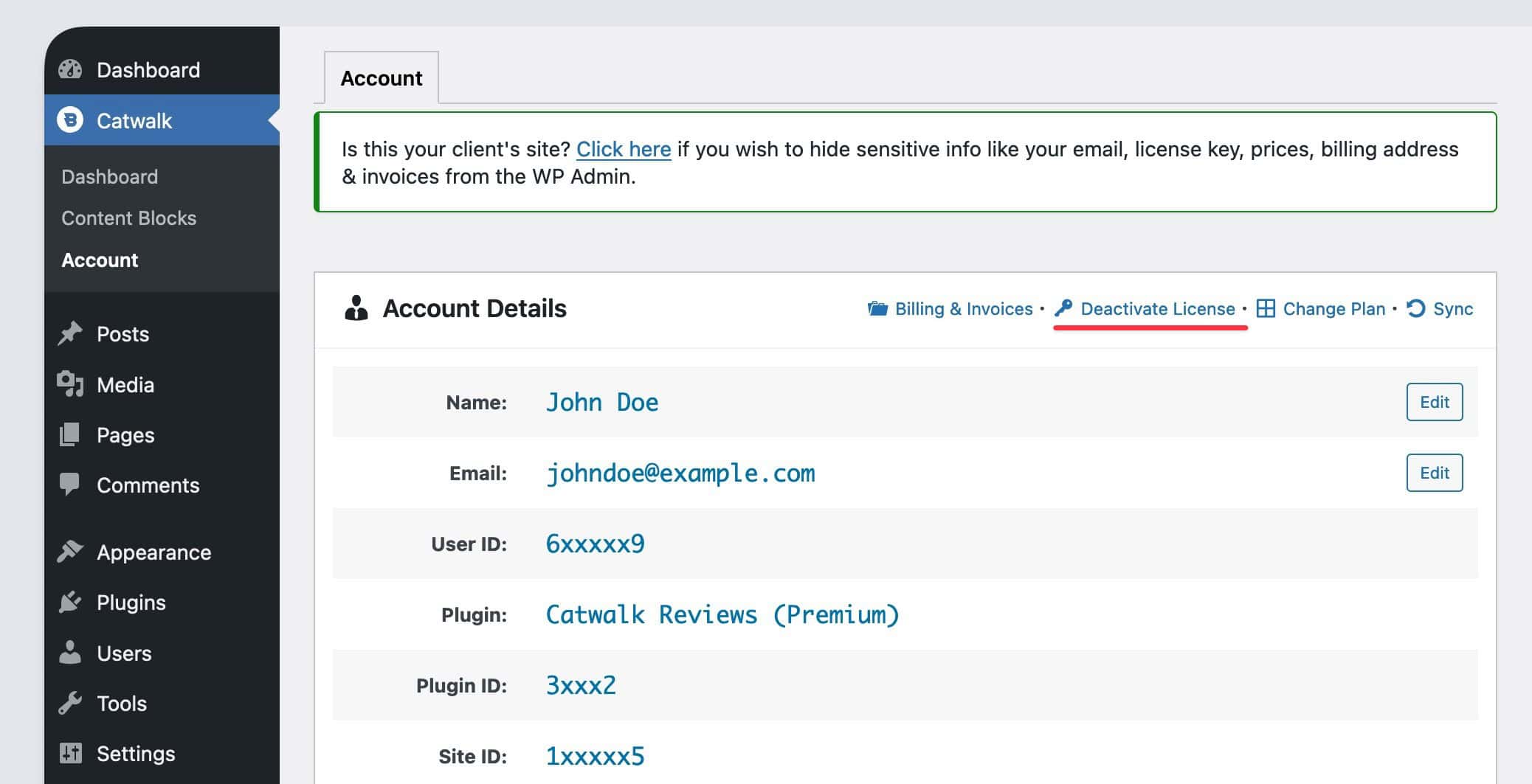The height and width of the screenshot is (784, 1532).
Task: Click the Plugins plug icon
Action: click(x=70, y=602)
